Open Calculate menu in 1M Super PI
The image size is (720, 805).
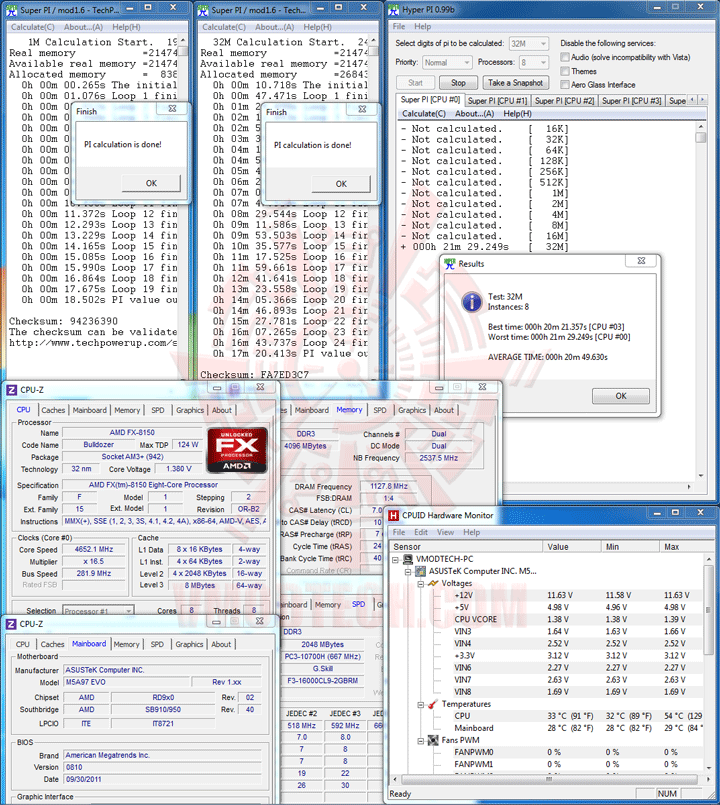coord(32,27)
